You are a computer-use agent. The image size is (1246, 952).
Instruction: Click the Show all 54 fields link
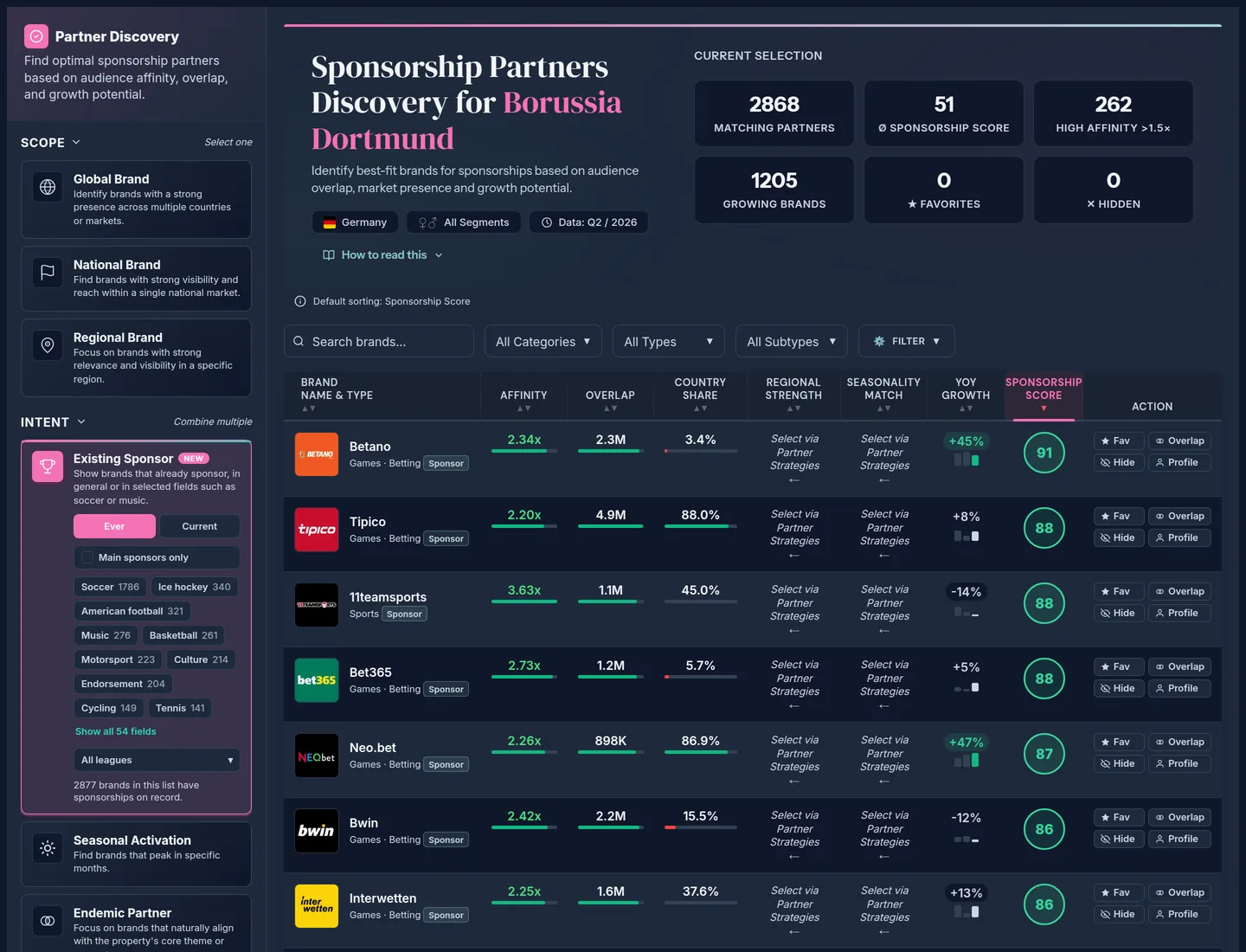(116, 731)
